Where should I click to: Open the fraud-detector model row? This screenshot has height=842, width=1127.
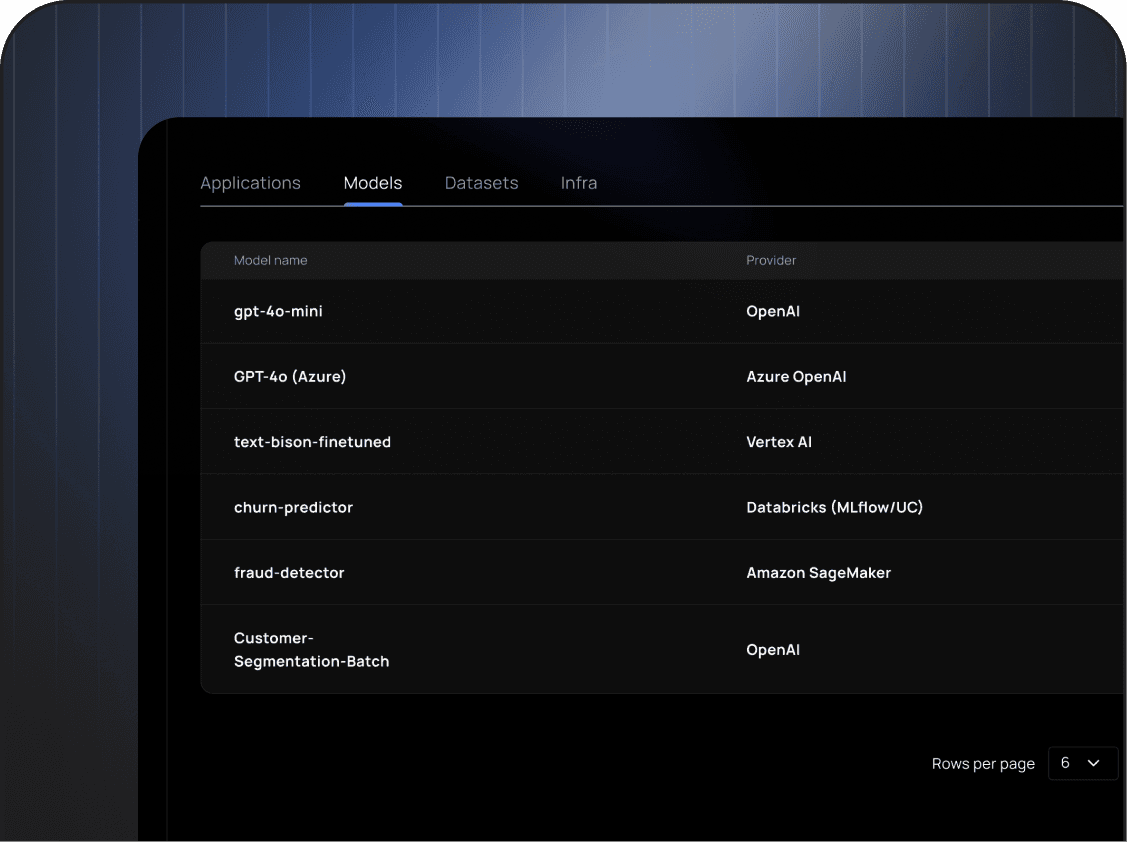click(289, 572)
